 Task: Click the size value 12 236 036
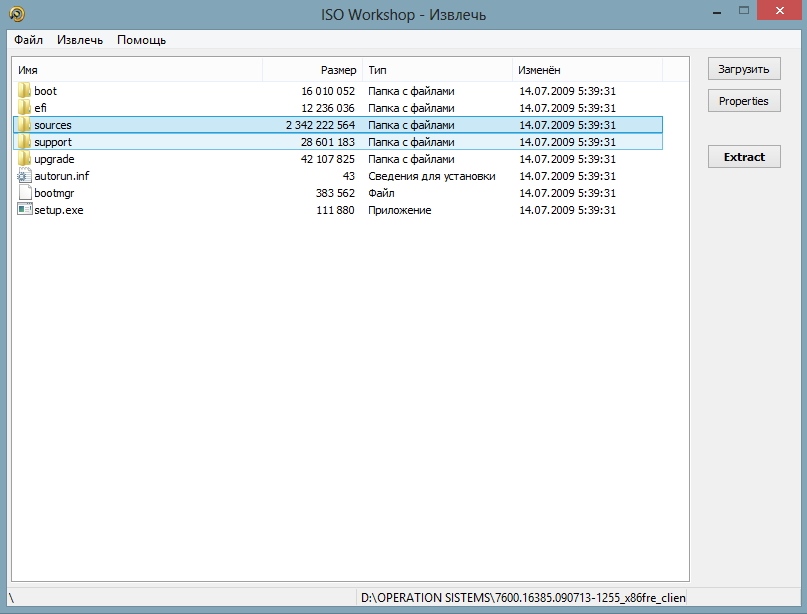point(328,108)
